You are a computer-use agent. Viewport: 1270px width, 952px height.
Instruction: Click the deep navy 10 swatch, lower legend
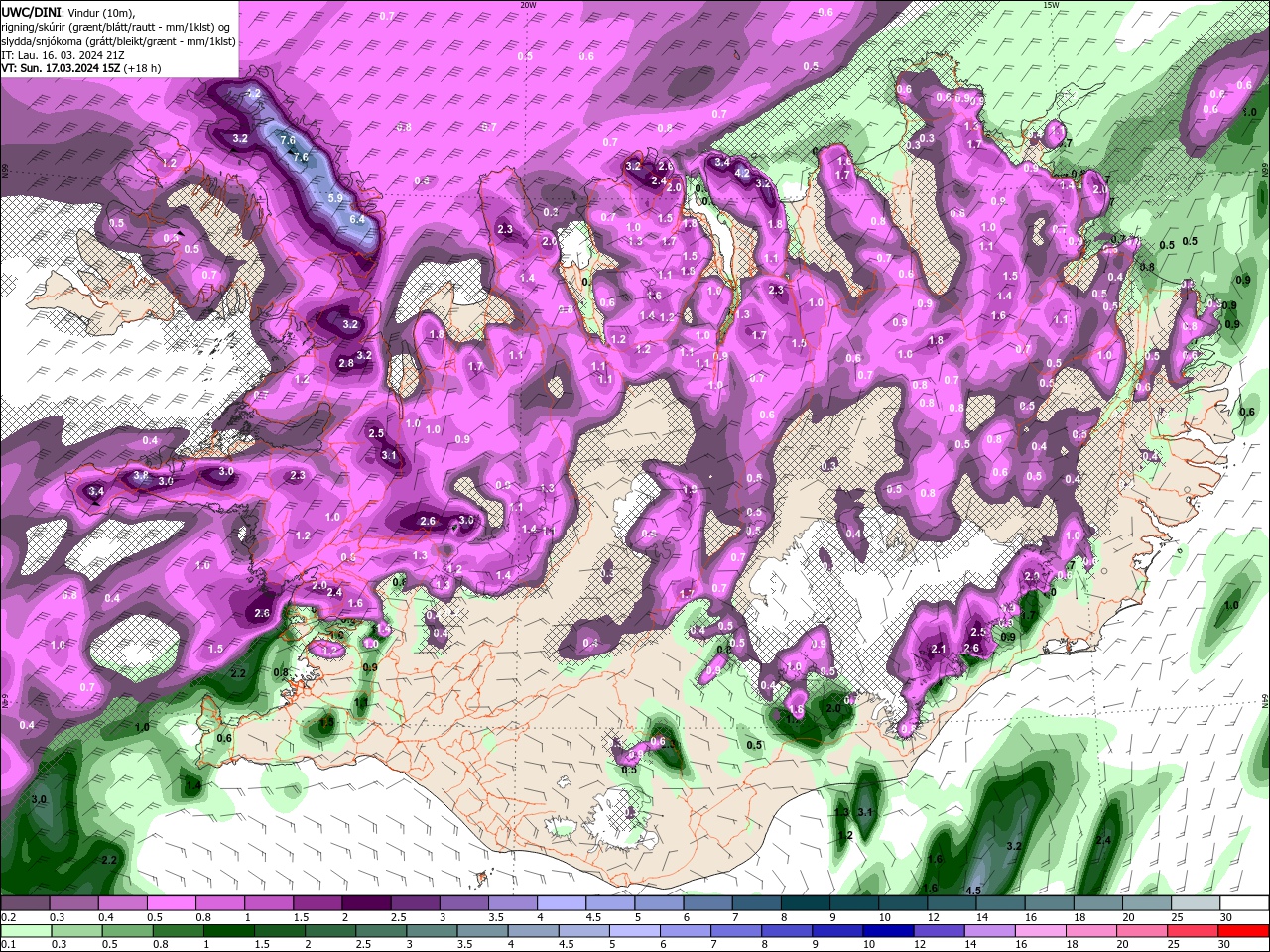(x=887, y=931)
